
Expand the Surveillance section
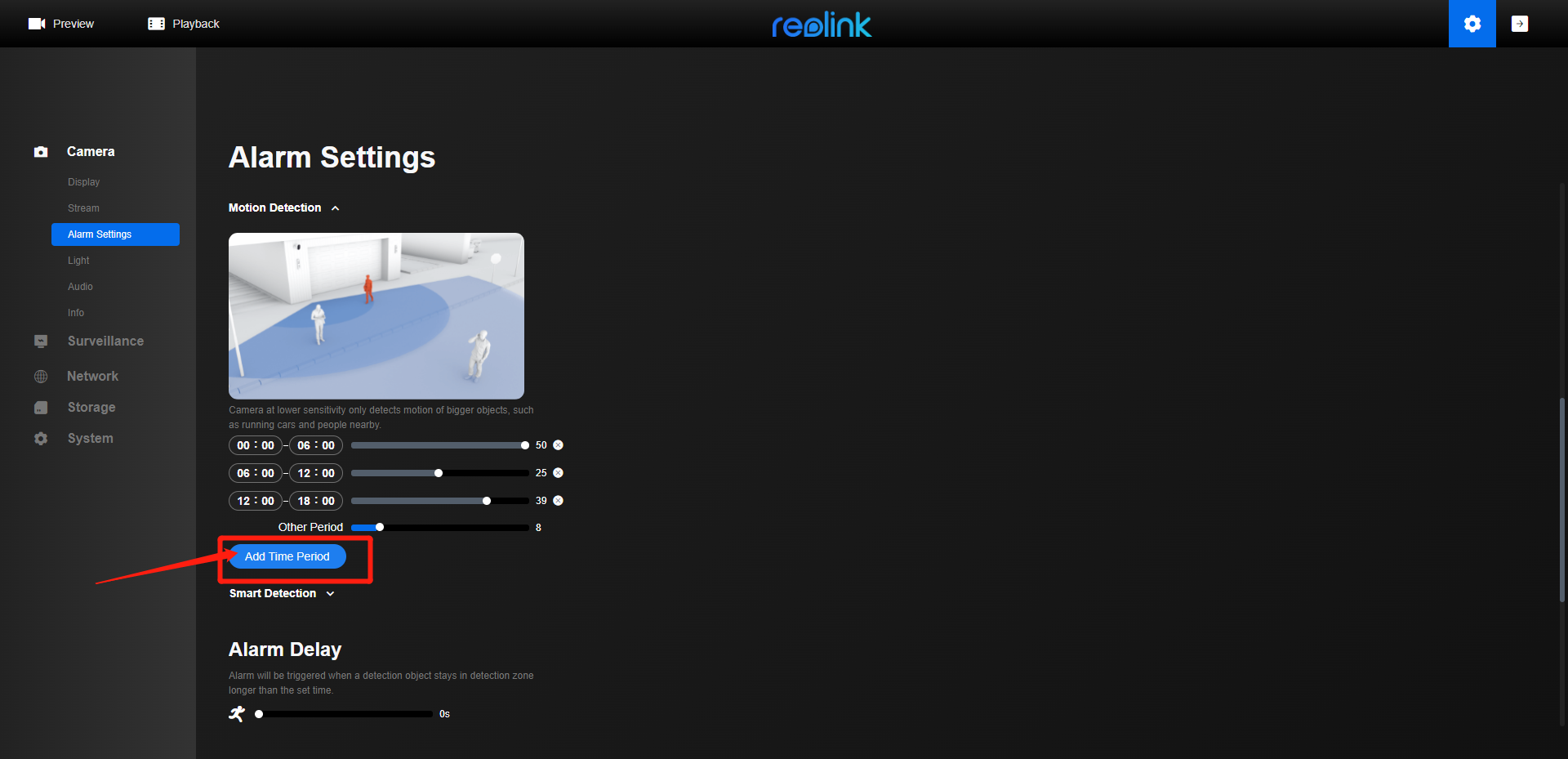105,342
